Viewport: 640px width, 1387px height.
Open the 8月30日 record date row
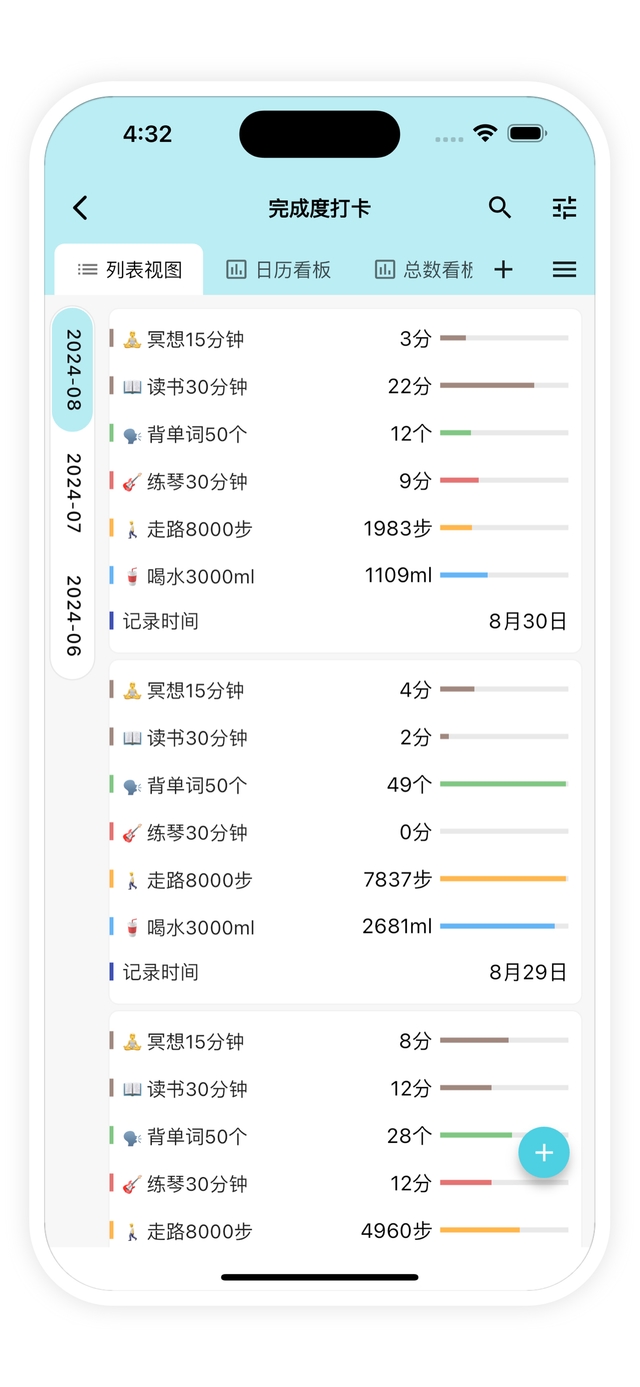click(345, 622)
